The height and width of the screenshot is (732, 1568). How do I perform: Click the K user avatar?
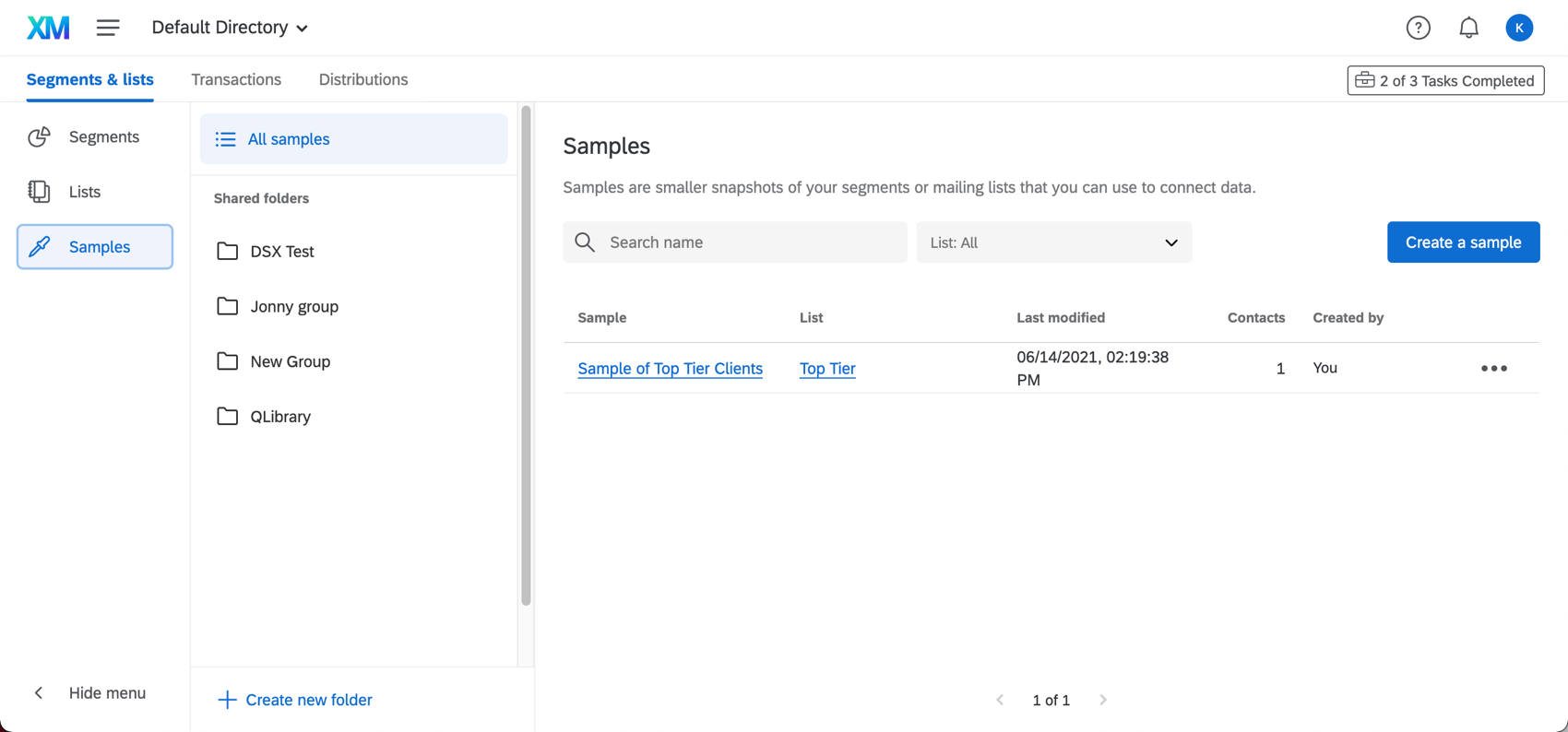click(1519, 28)
